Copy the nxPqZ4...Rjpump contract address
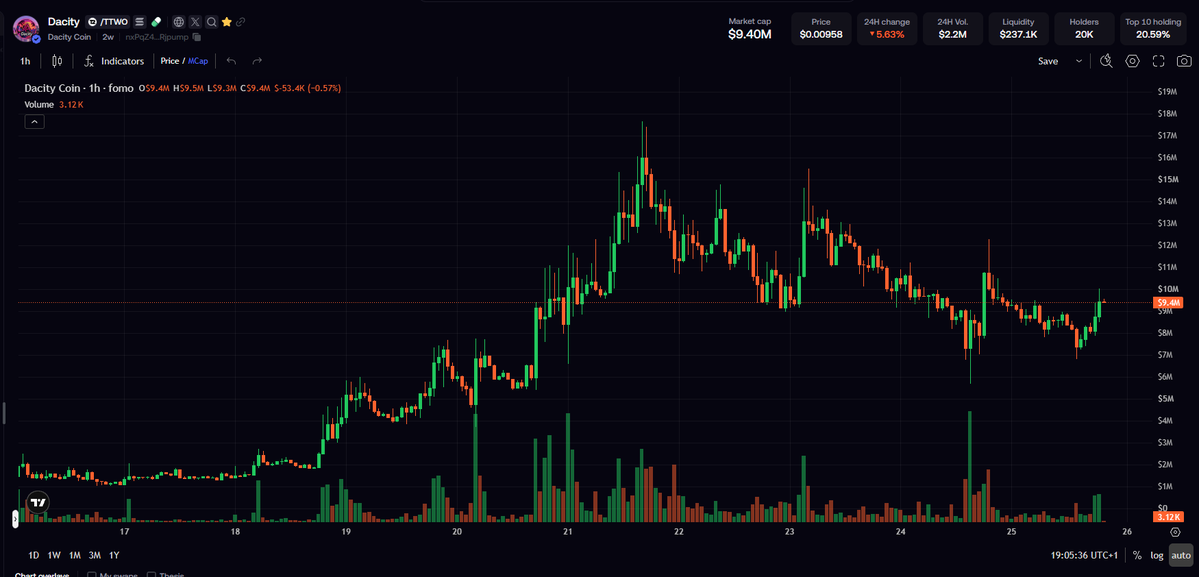 [197, 37]
